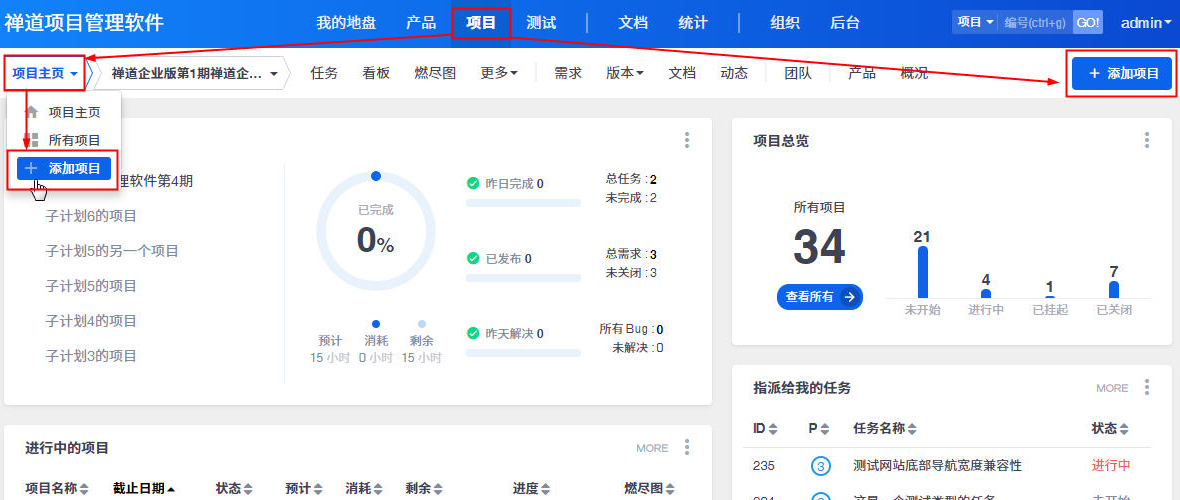Sort projects by 截止日期 column

(x=144, y=489)
